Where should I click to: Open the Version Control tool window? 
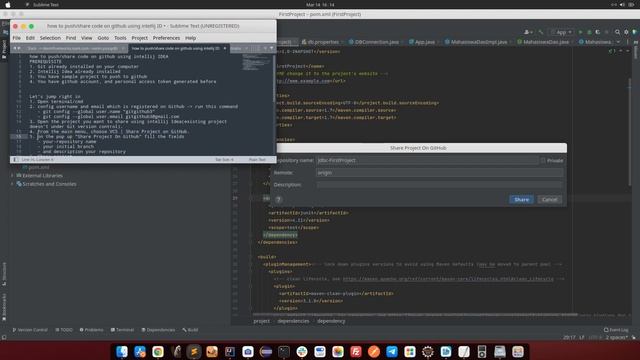pyautogui.click(x=30, y=330)
